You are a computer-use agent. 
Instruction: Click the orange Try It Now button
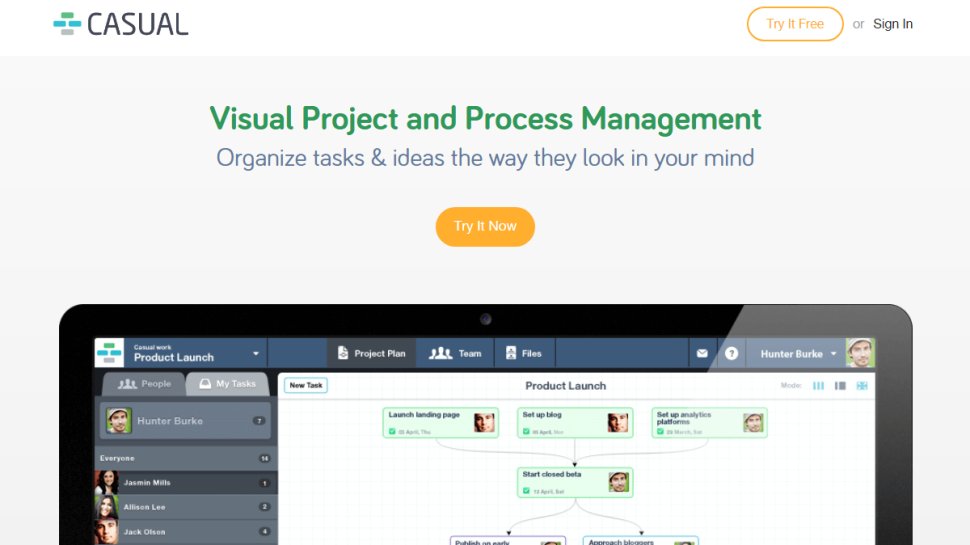(485, 226)
